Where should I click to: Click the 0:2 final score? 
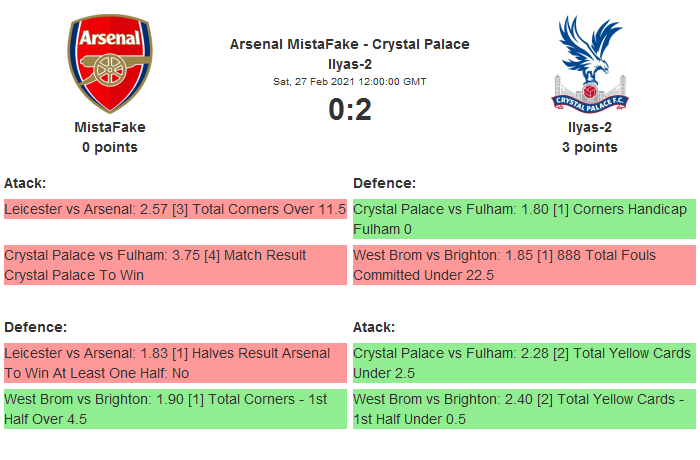point(349,109)
